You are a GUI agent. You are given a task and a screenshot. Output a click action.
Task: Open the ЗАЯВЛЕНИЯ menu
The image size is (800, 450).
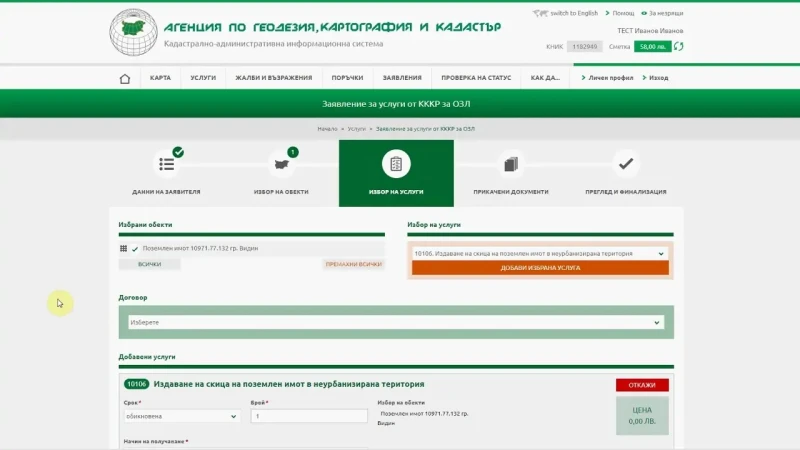pos(402,78)
